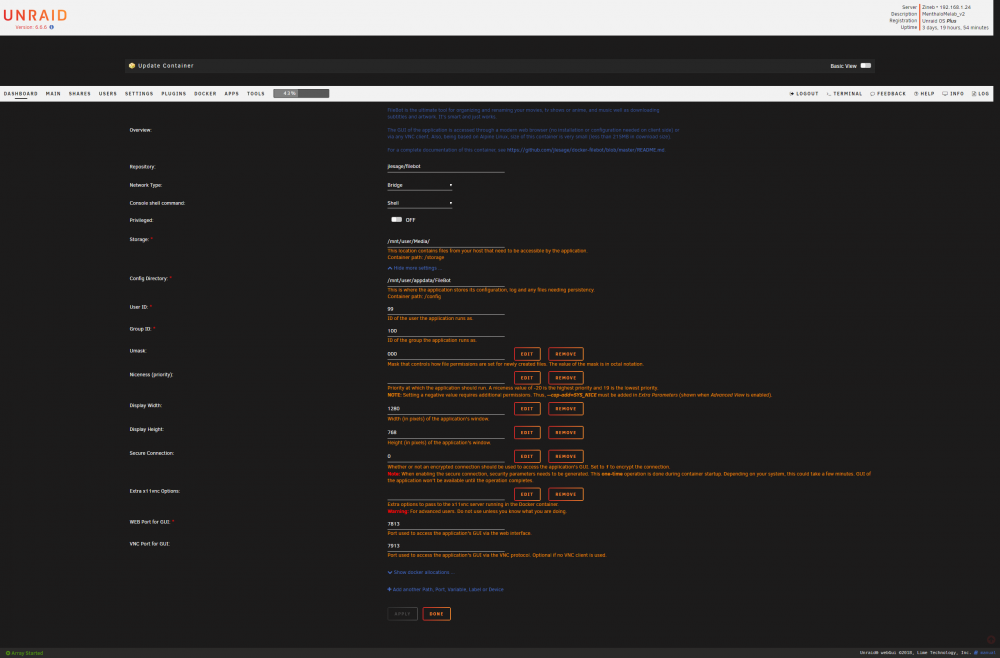This screenshot has width=1000, height=658.
Task: Click the User ID field
Action: (x=446, y=309)
